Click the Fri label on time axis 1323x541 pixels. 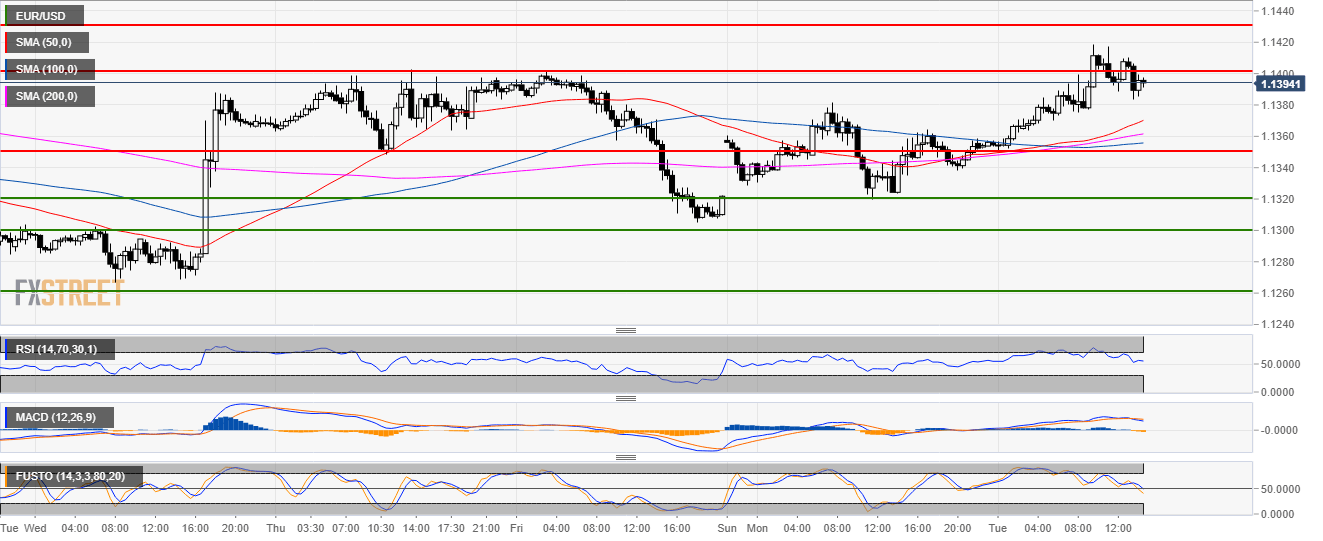516,527
